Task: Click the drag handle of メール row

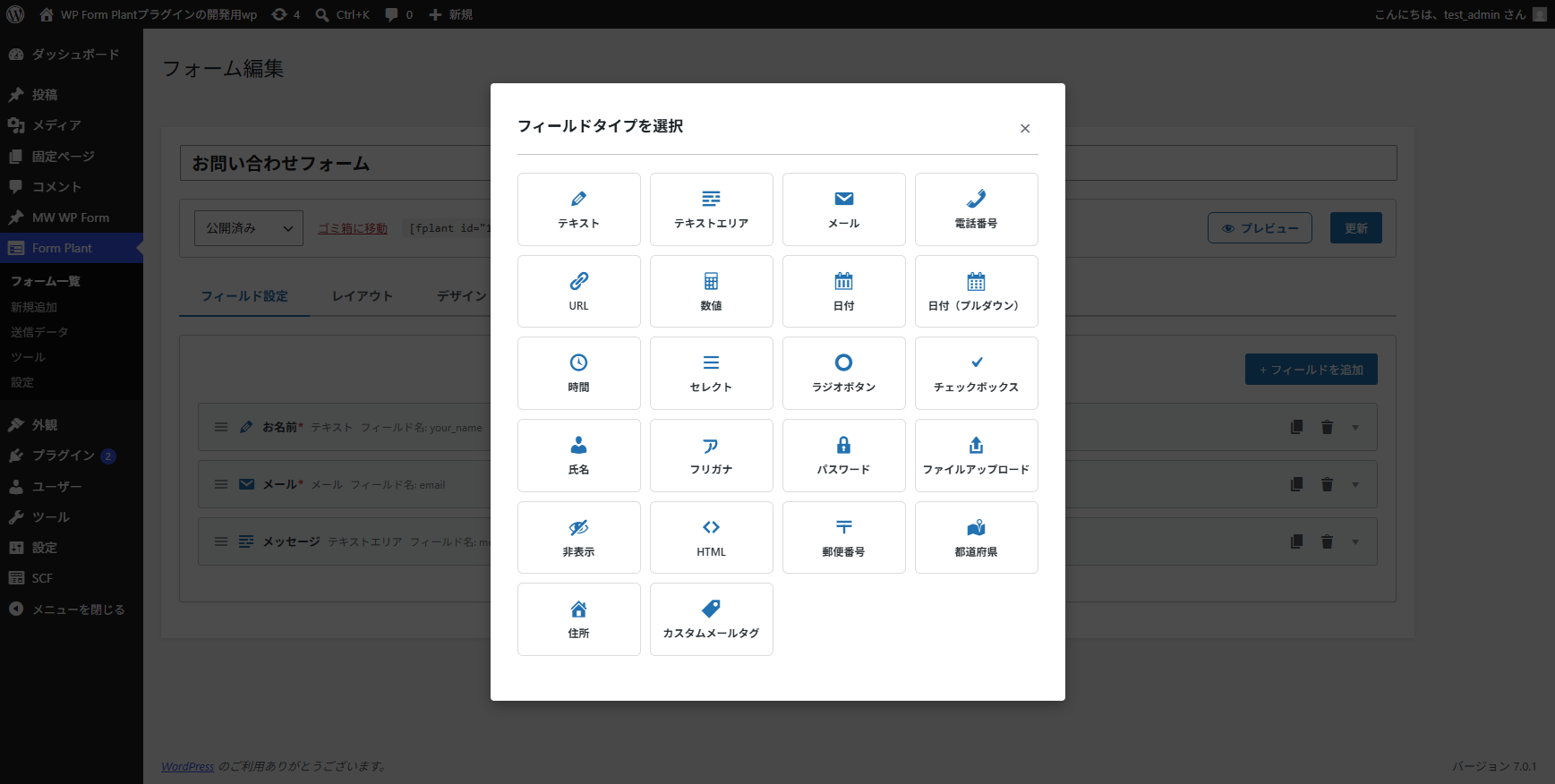Action: click(x=221, y=484)
